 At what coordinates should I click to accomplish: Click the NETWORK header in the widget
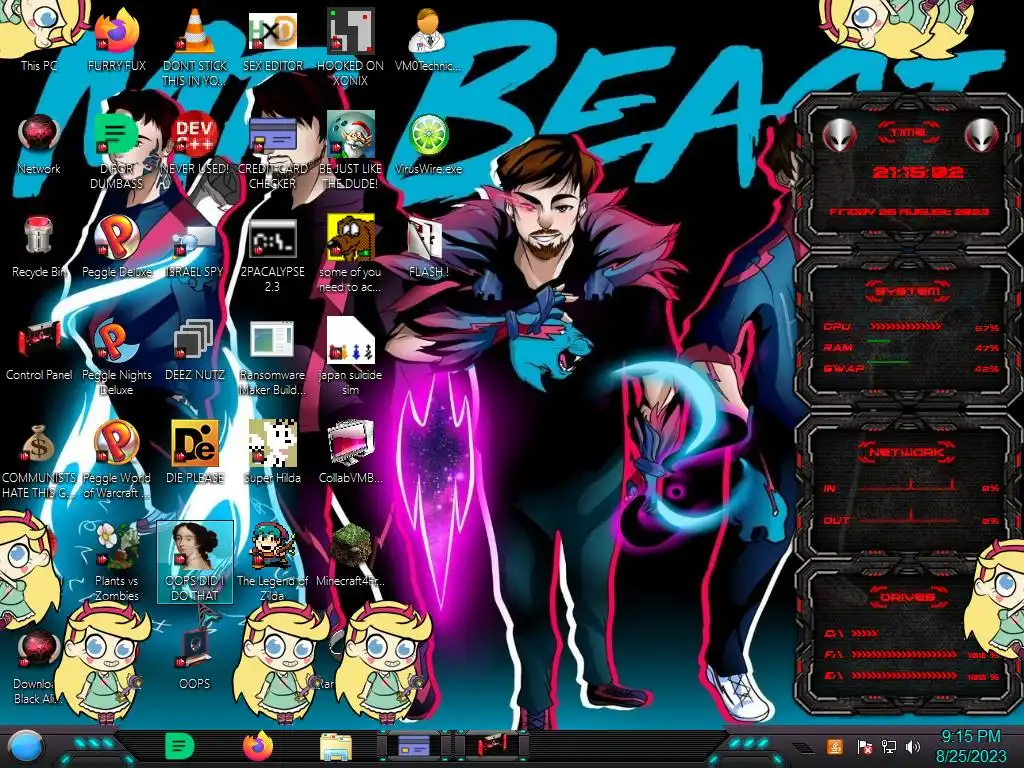tap(907, 451)
